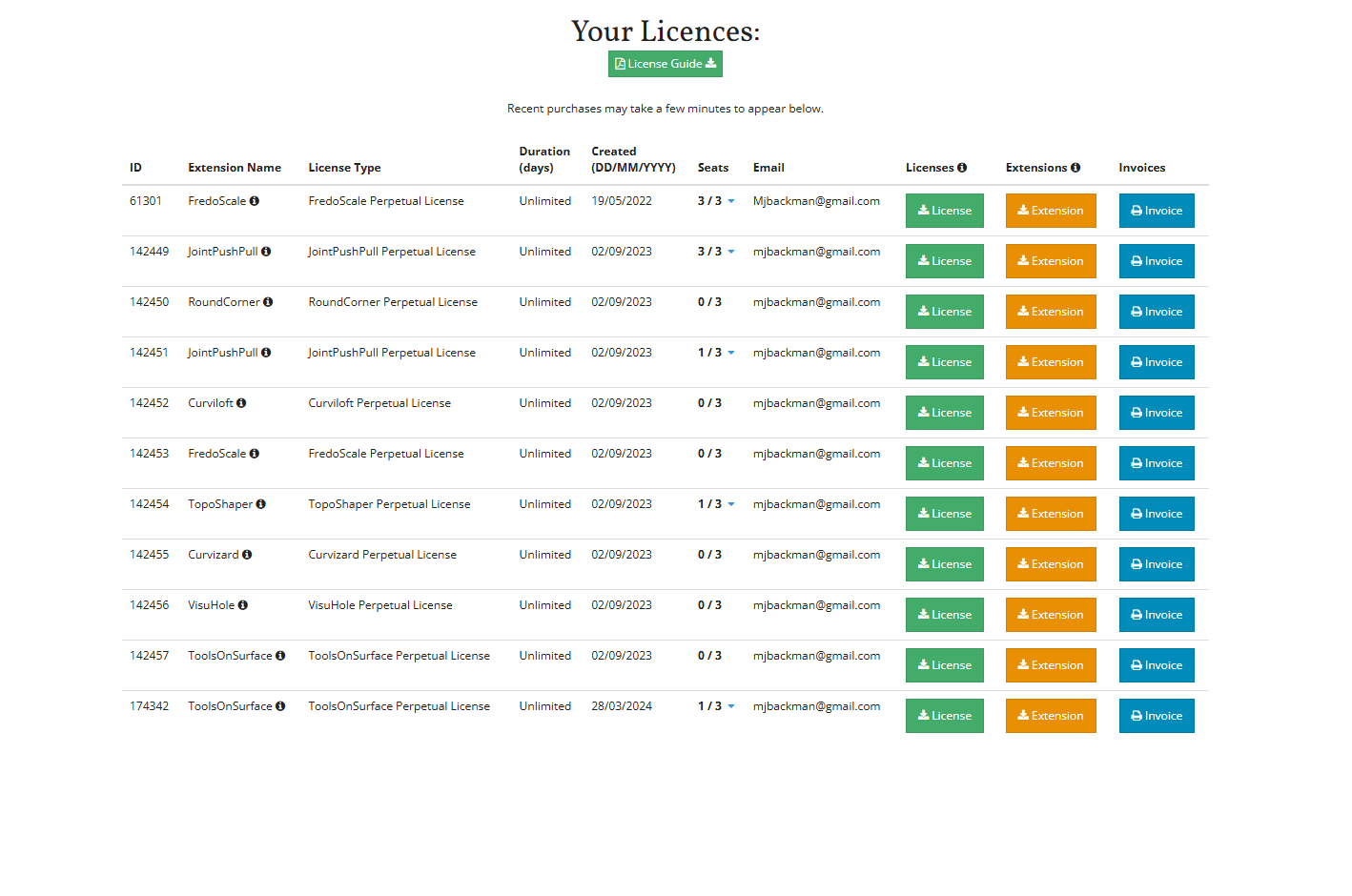The width and height of the screenshot is (1352, 896).
Task: Download Extension for Curvizard
Action: tap(1051, 564)
